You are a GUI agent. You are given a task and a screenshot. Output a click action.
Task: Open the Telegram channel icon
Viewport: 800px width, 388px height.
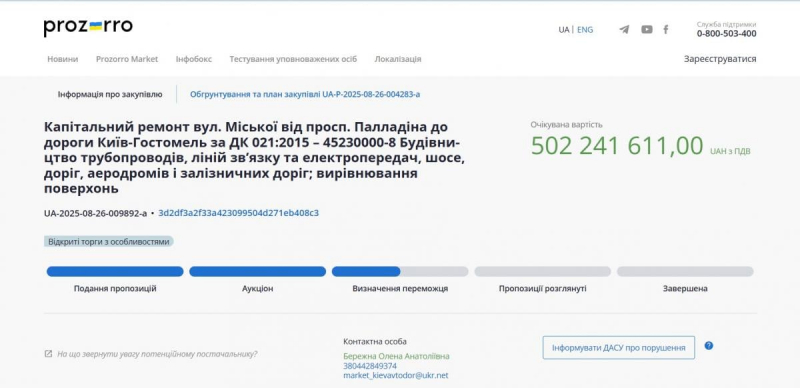point(624,30)
